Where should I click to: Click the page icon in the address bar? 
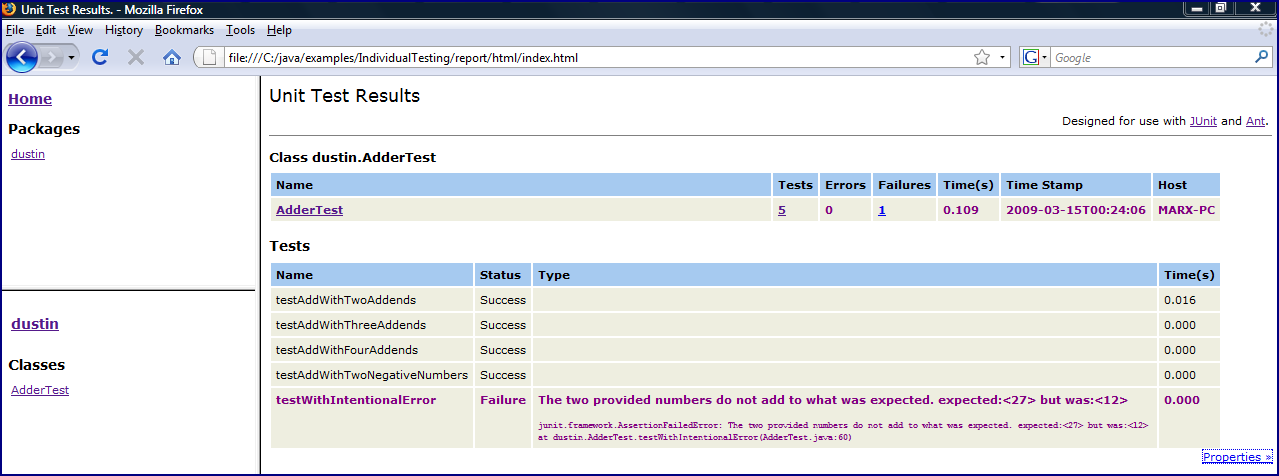point(210,58)
